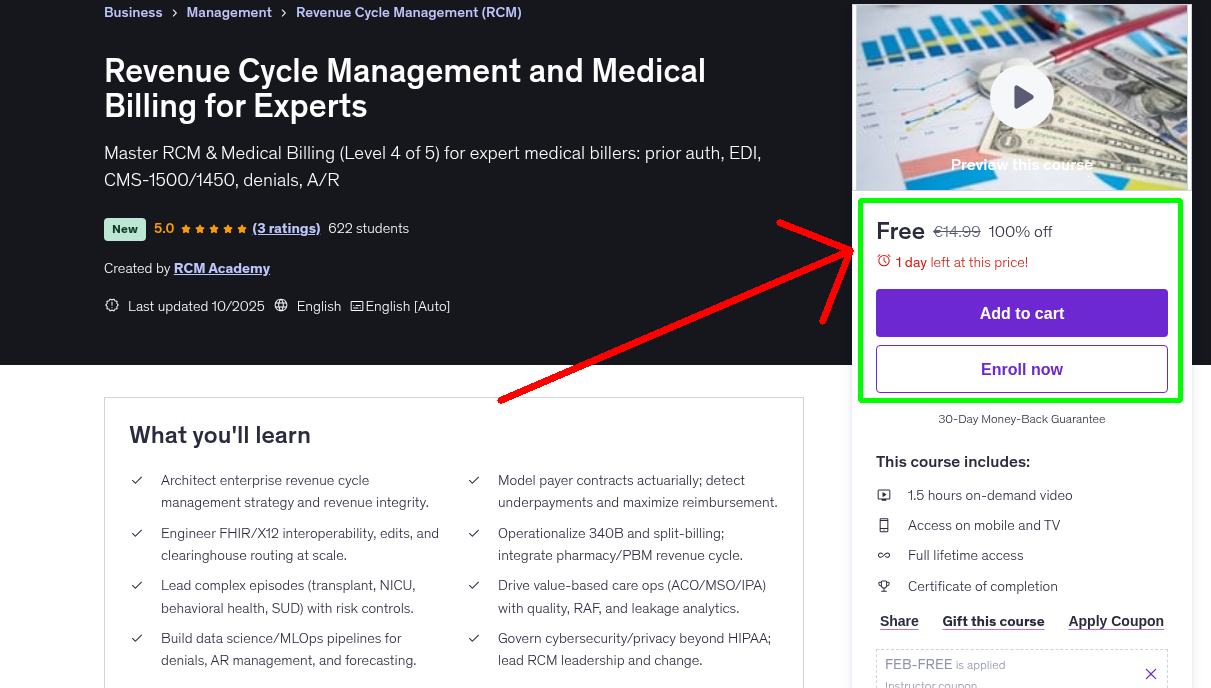
Task: Click the play icon to preview the course
Action: pyautogui.click(x=1021, y=96)
